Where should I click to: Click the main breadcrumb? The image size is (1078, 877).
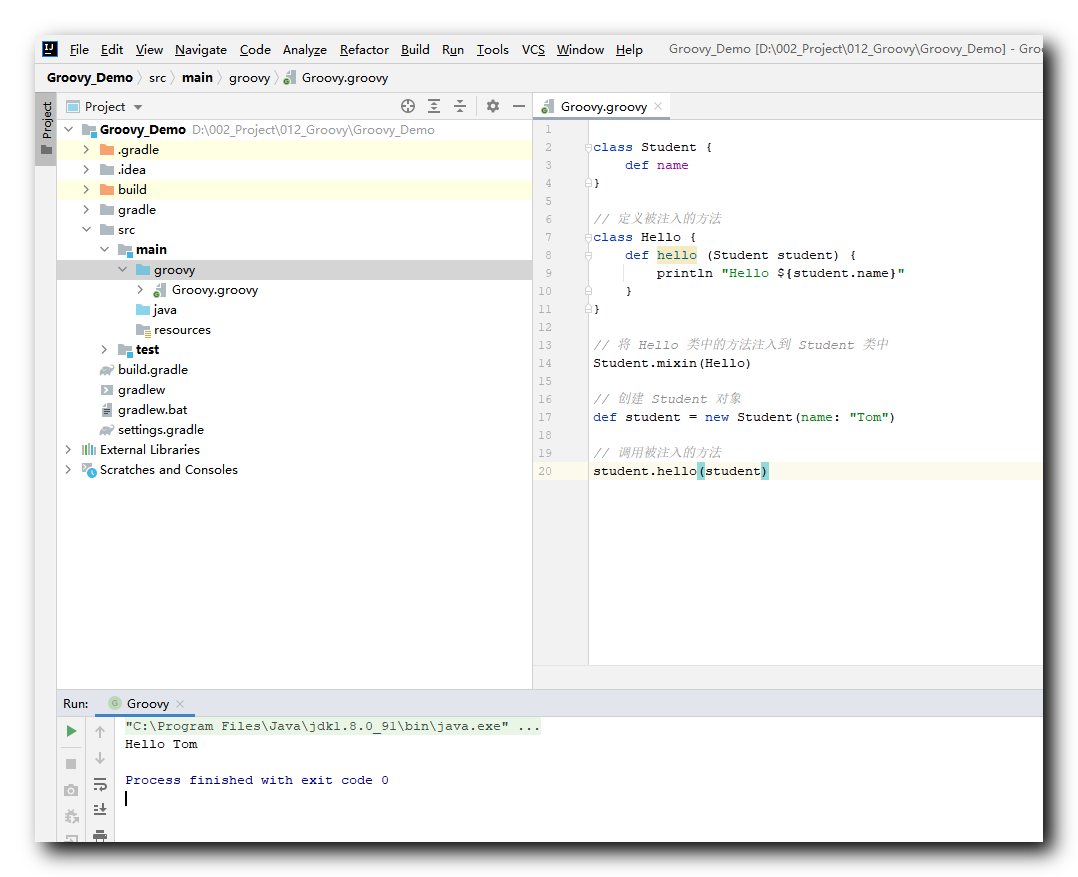click(197, 78)
